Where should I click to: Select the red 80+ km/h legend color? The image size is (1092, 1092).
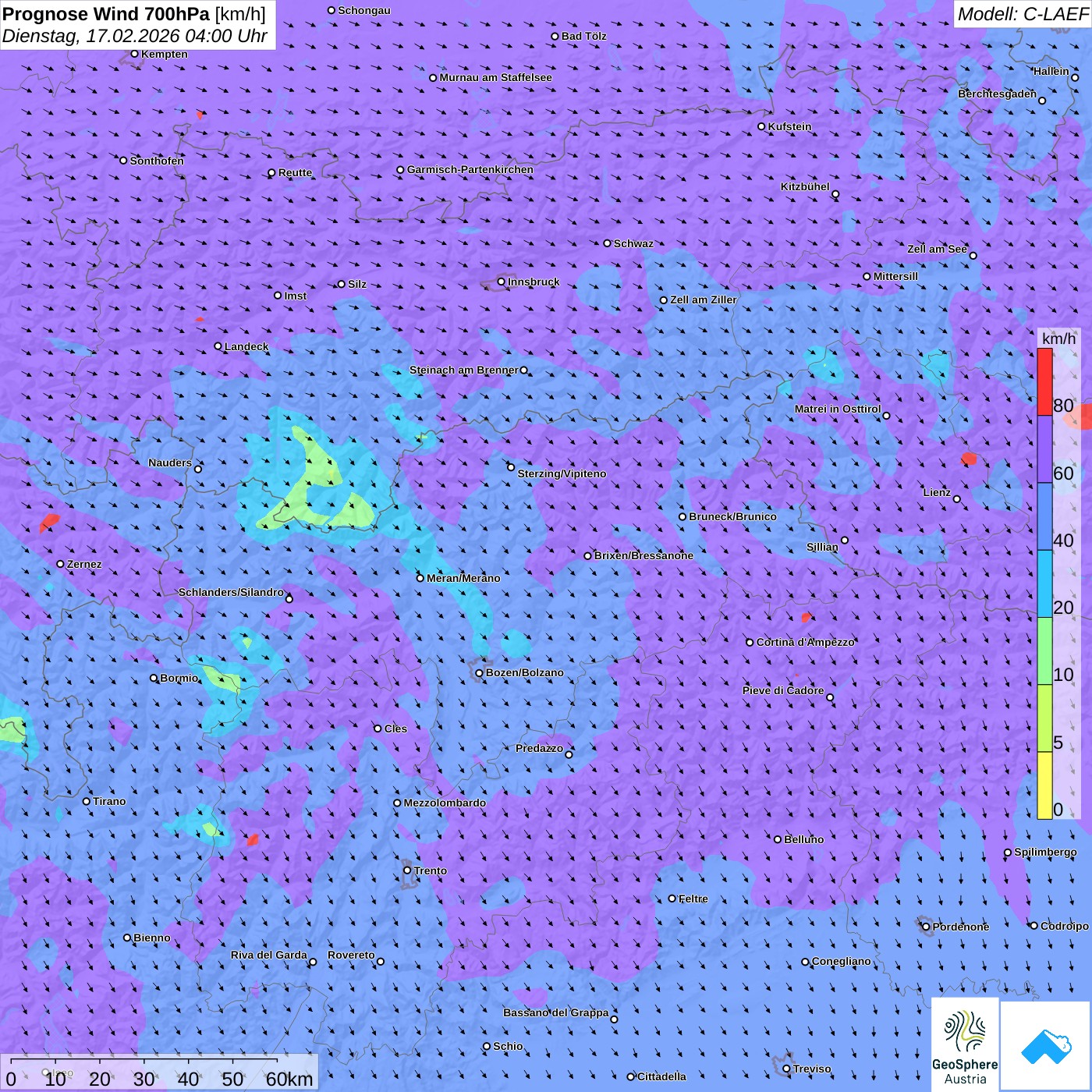tap(1044, 381)
